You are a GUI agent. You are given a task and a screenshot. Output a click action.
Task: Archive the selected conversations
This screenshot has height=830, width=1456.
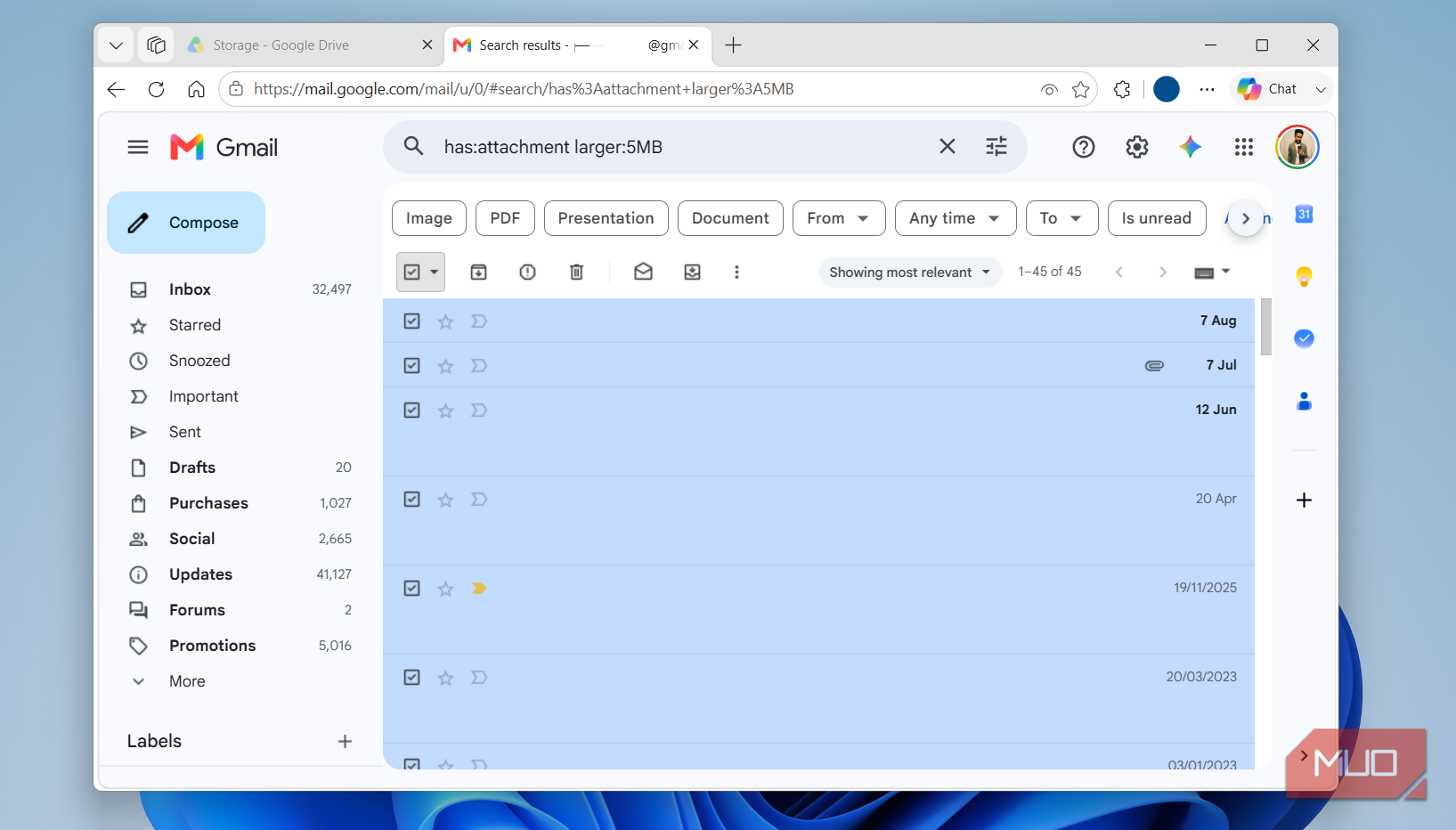point(479,273)
